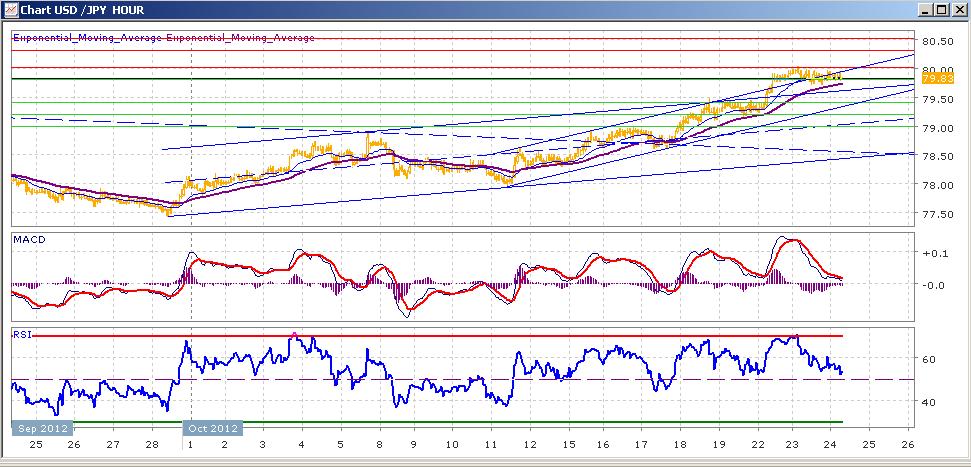The height and width of the screenshot is (467, 971).
Task: Click date 25 at left of time axis
Action: [x=35, y=444]
